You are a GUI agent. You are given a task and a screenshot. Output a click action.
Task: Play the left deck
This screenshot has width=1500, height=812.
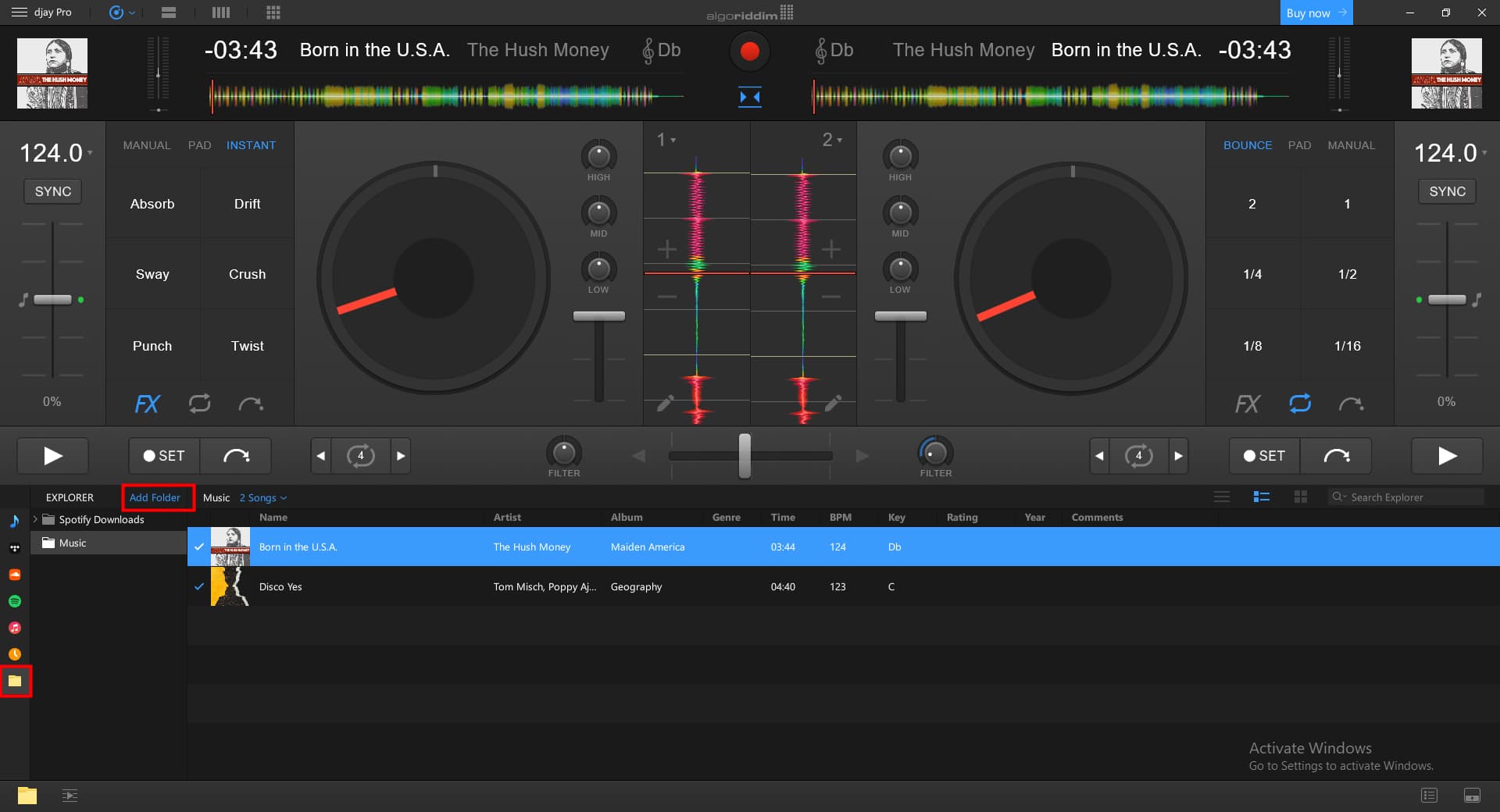click(52, 456)
